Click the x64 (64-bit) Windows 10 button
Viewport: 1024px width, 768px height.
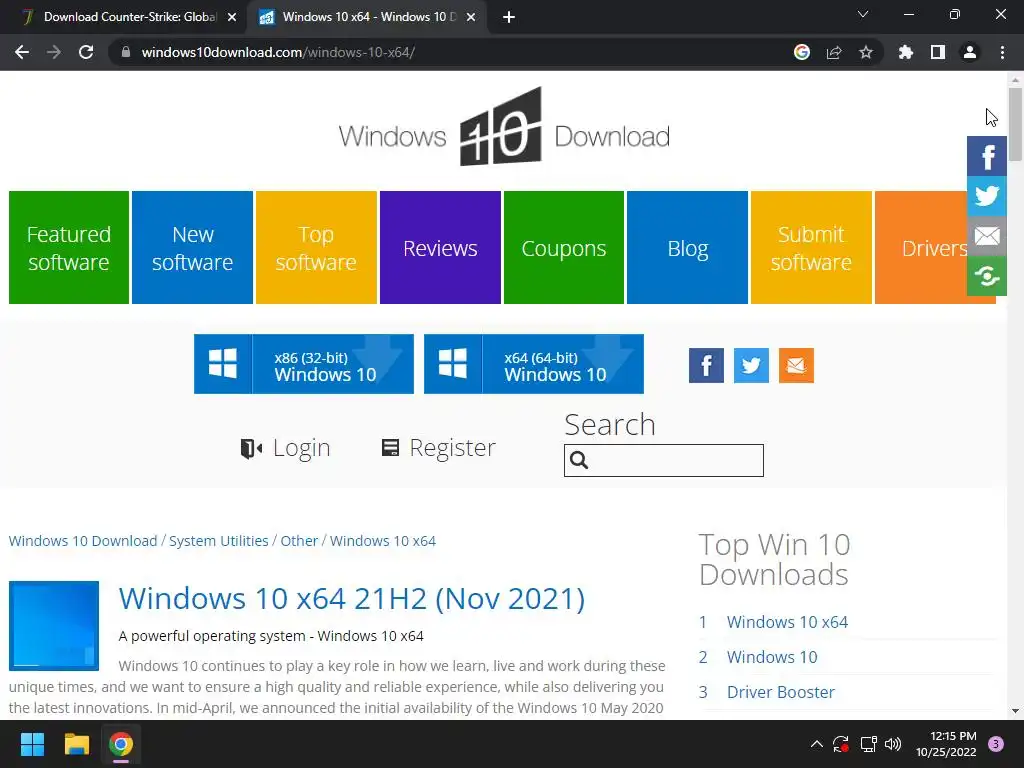(x=534, y=364)
